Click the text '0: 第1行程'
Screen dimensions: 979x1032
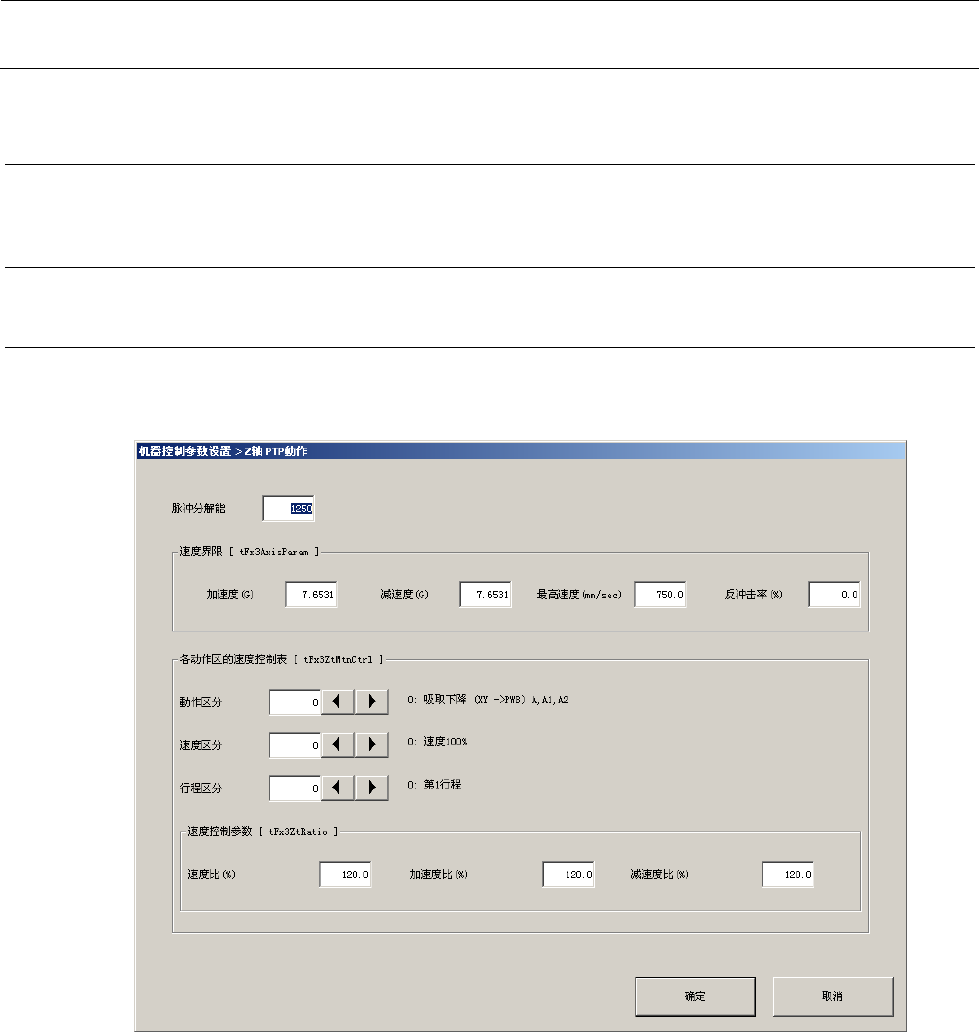tap(434, 785)
